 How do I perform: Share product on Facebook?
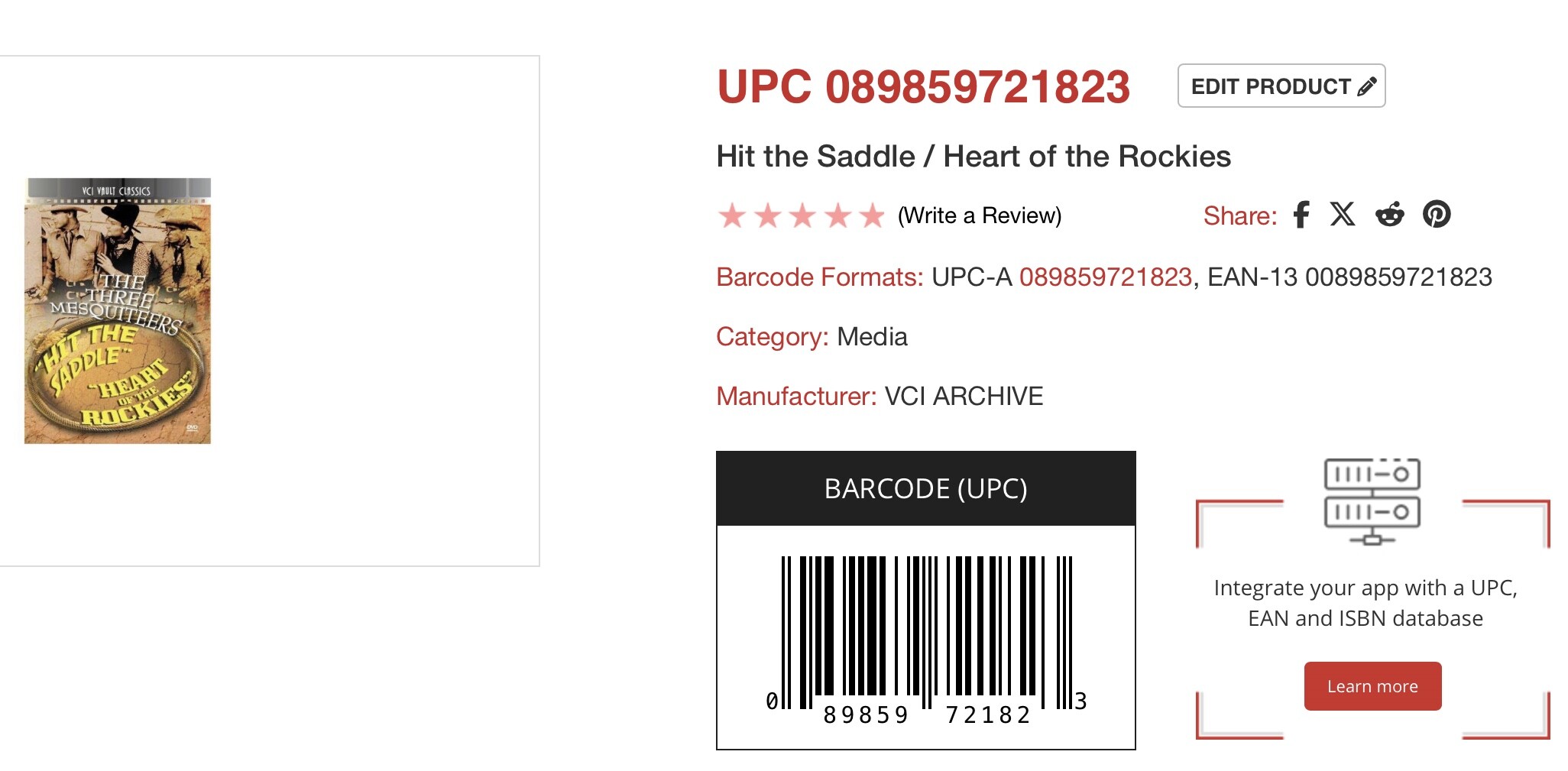click(1301, 215)
